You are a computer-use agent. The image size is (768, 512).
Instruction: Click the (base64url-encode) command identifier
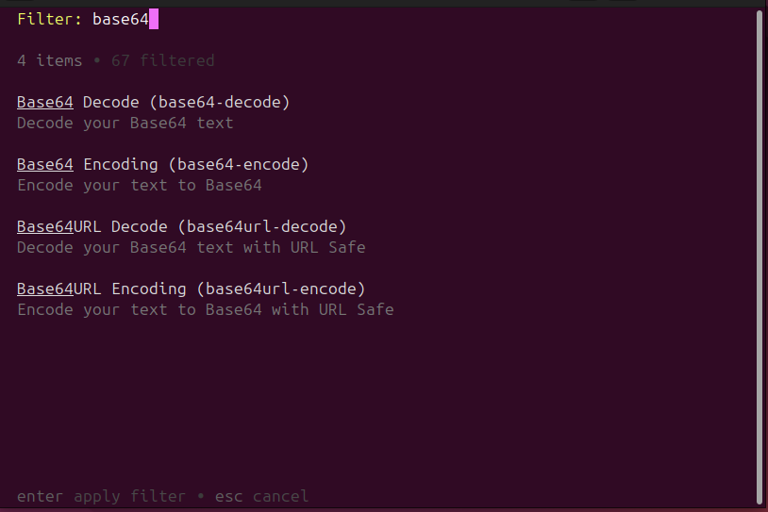(281, 289)
